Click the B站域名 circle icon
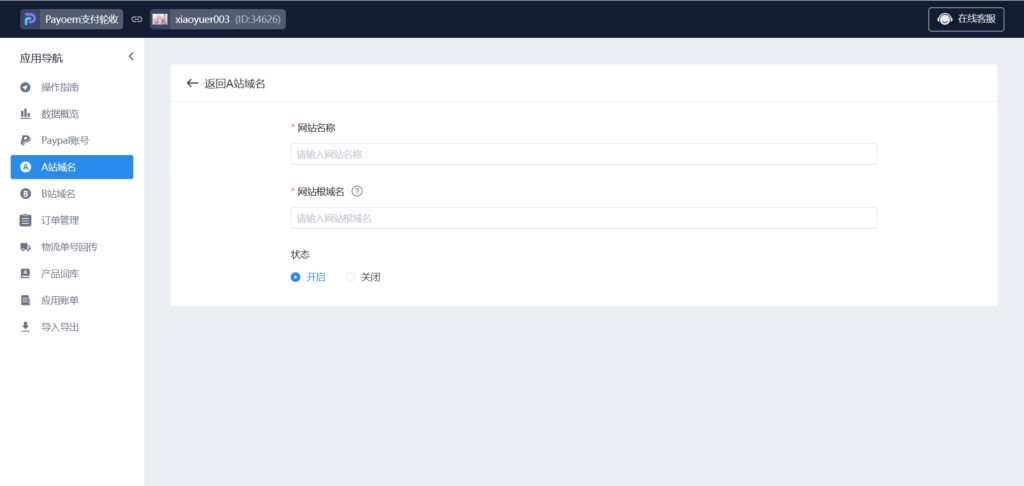 click(25, 194)
